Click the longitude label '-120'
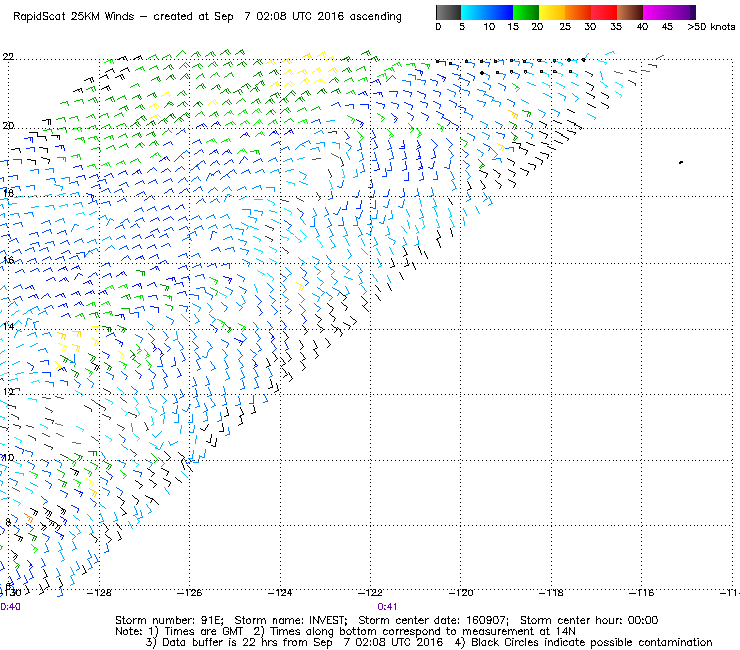This screenshot has width=740, height=650. click(461, 592)
